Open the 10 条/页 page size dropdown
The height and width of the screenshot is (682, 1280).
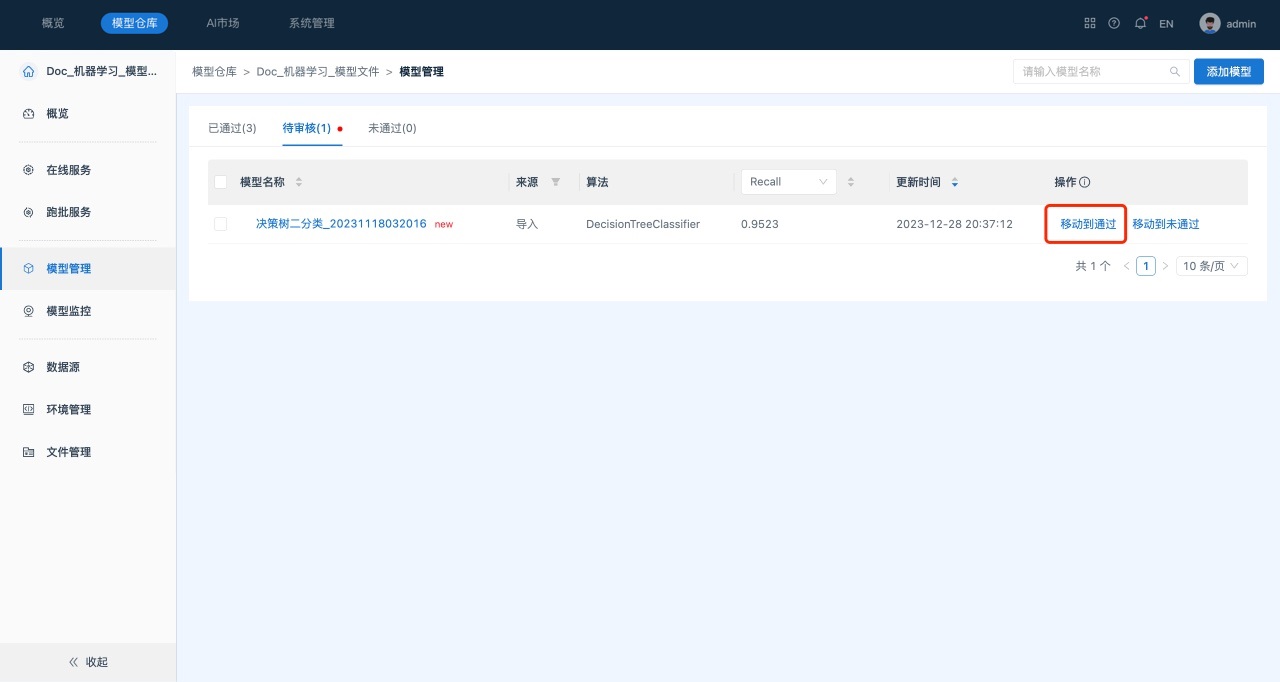click(1212, 266)
